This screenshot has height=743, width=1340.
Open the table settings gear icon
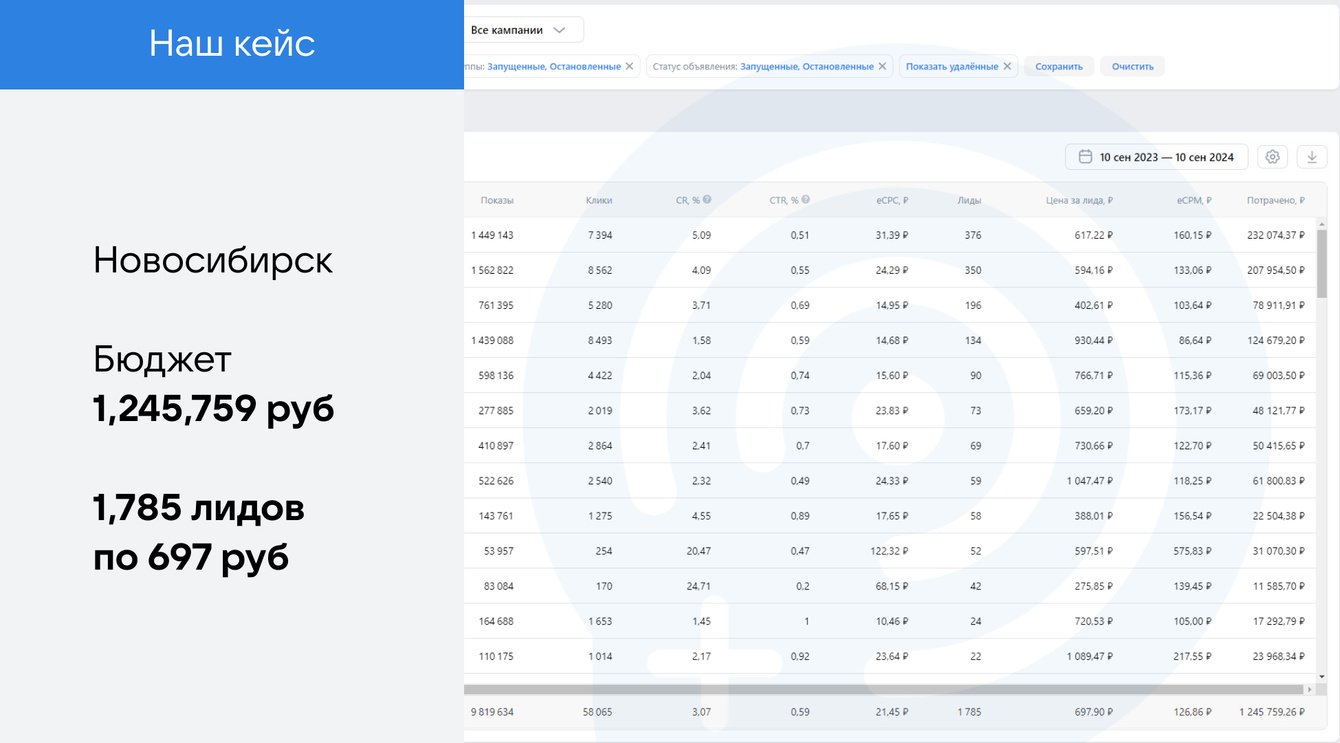pyautogui.click(x=1272, y=157)
